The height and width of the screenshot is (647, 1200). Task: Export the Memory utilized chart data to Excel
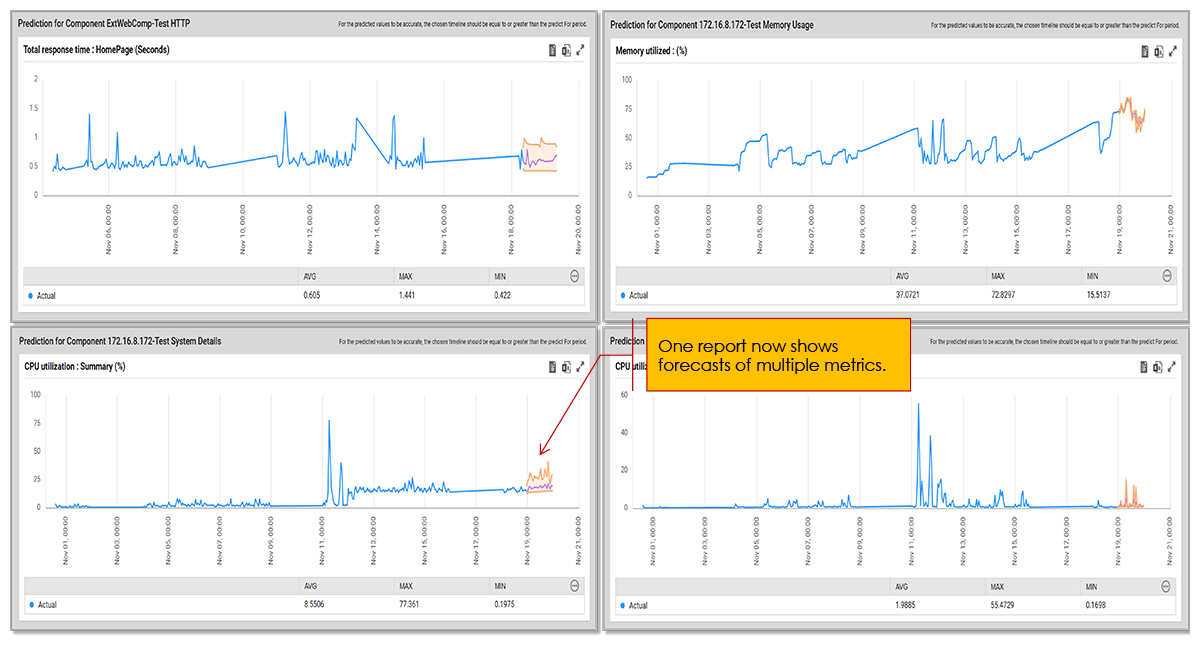(x=1158, y=51)
